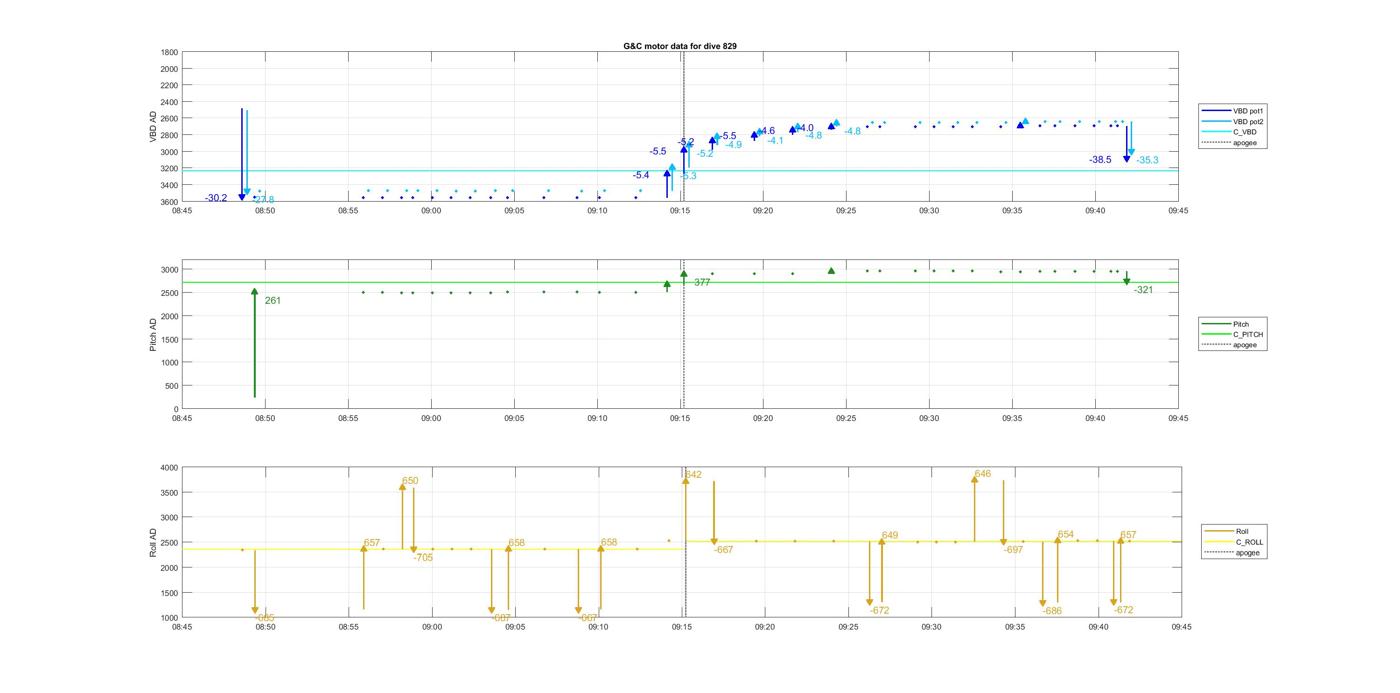The image size is (1400, 693).
Task: Click the green pitch arrow labeled 261
Action: [x=255, y=343]
